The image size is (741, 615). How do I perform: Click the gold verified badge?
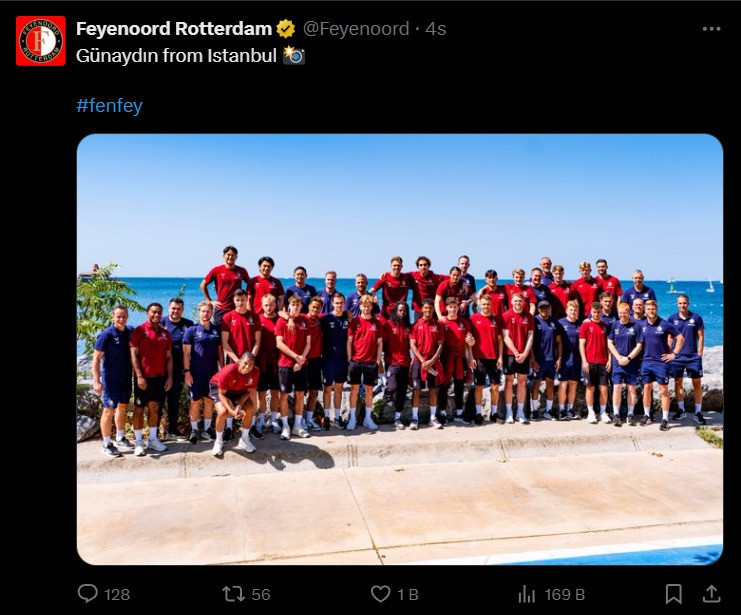pos(285,29)
